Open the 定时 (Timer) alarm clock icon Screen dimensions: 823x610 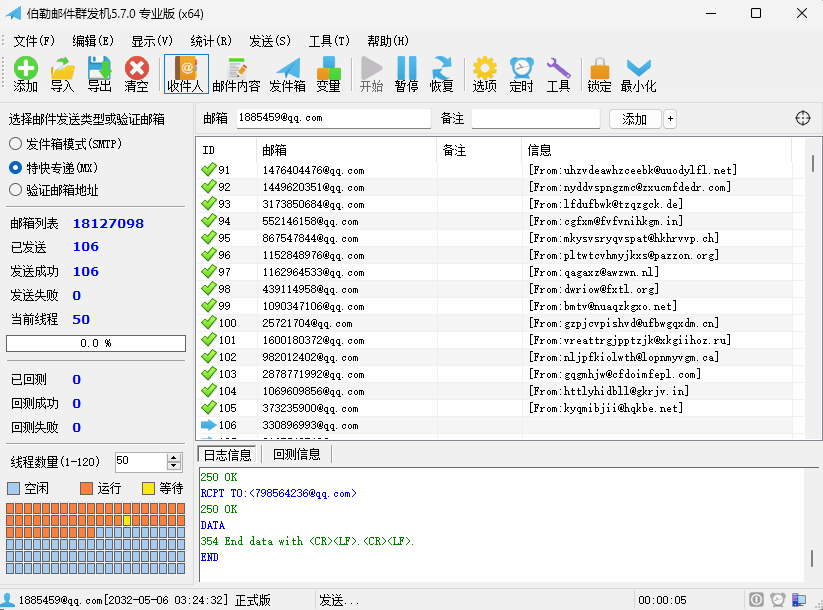(x=521, y=74)
